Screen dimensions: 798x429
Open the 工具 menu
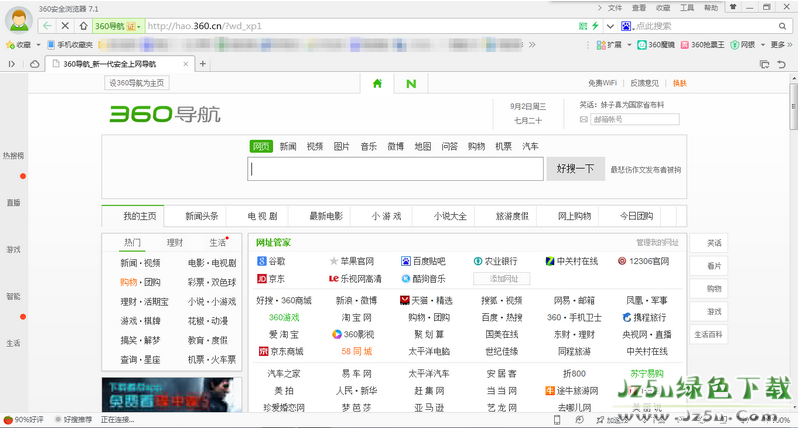coord(687,8)
